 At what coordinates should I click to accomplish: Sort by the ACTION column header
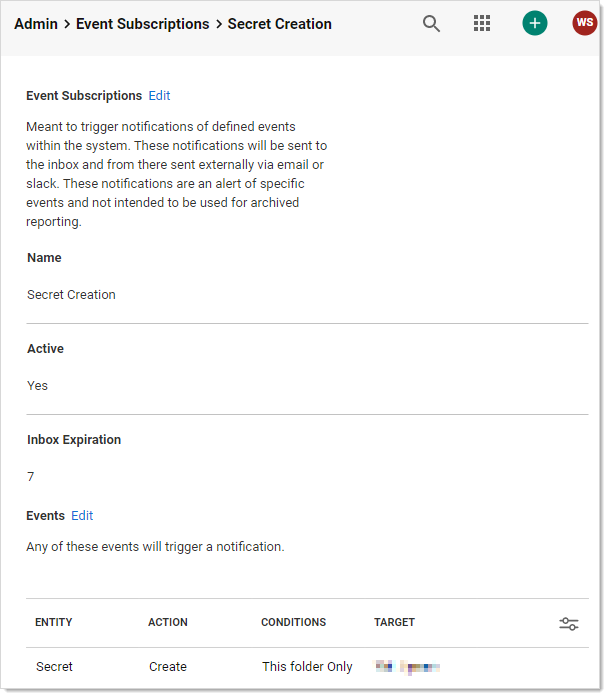pyautogui.click(x=168, y=622)
